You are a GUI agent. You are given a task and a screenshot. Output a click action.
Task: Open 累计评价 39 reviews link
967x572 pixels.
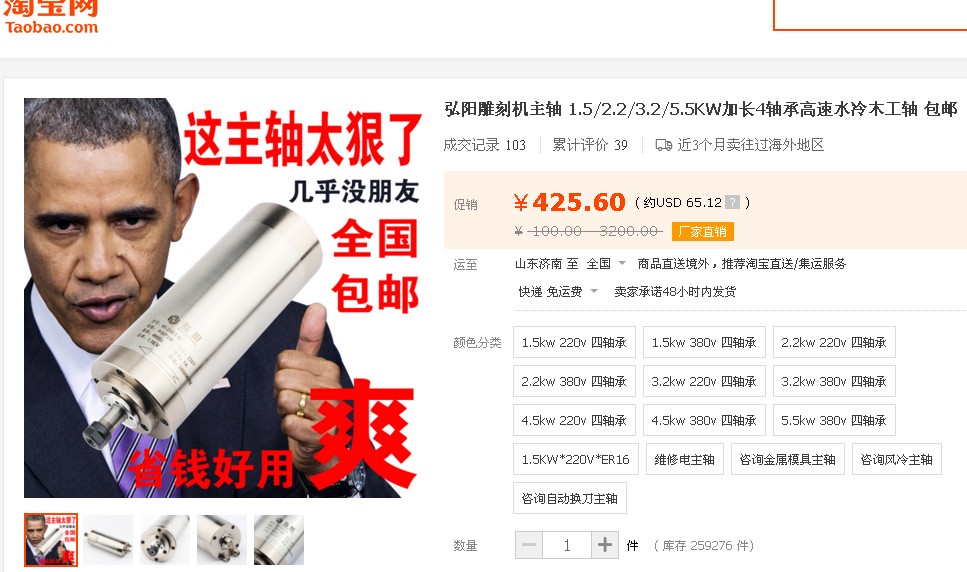[590, 145]
